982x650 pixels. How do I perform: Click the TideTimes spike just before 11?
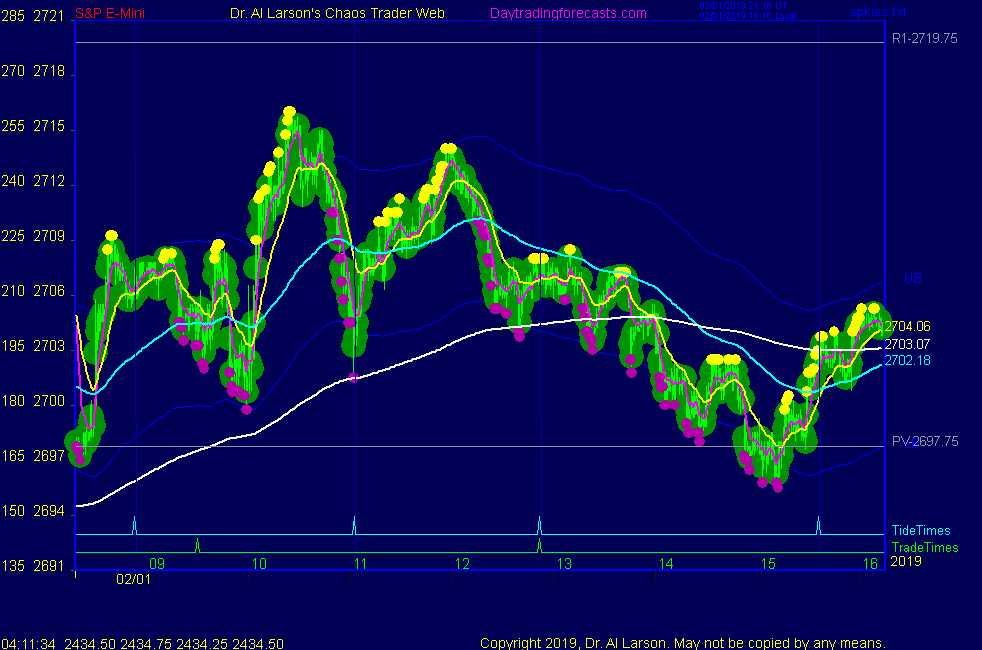(x=354, y=525)
